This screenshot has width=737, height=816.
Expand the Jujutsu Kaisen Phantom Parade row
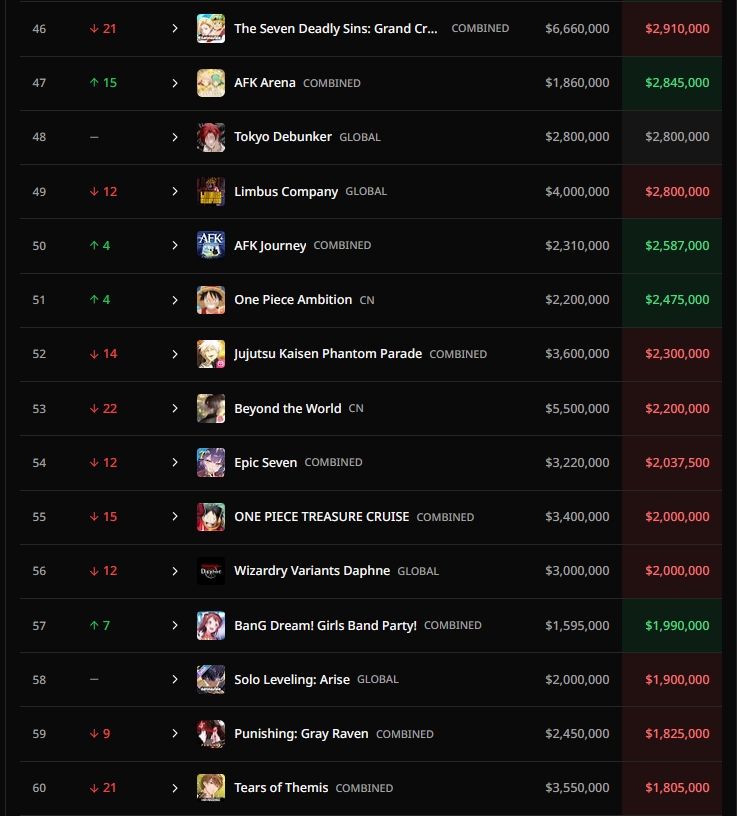point(175,354)
